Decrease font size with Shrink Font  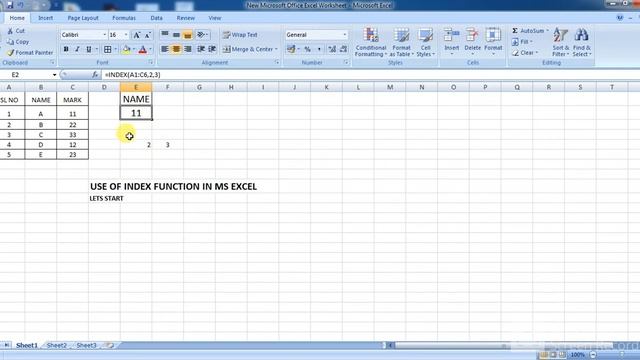pos(148,35)
